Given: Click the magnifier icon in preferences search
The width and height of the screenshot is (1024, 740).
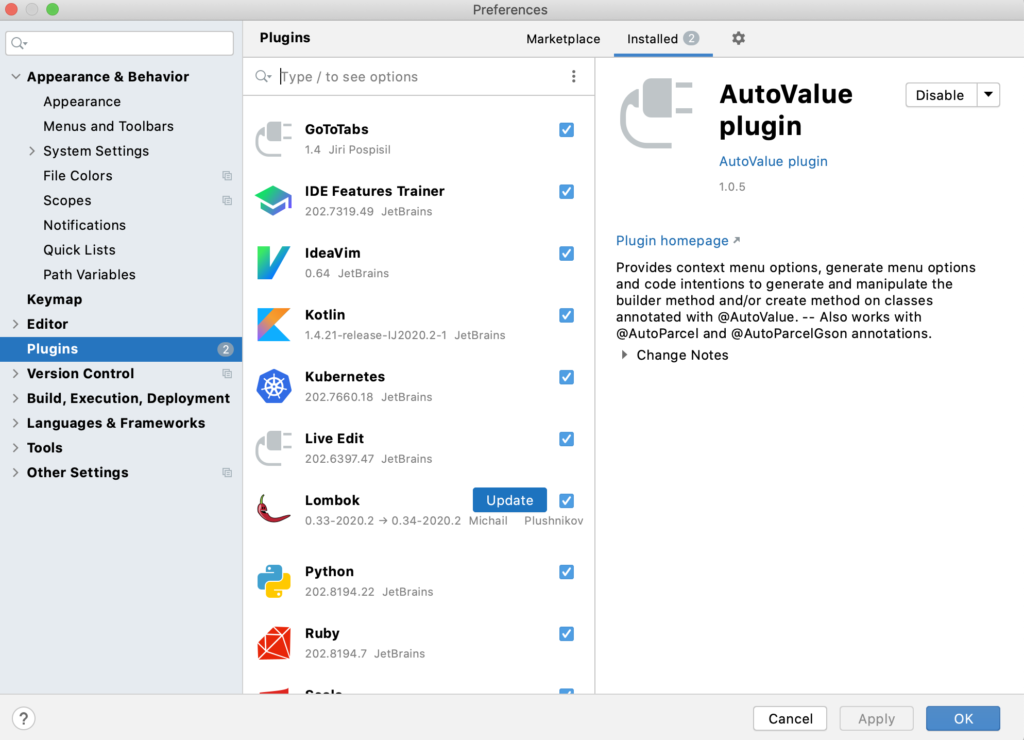Looking at the screenshot, I should coord(19,44).
